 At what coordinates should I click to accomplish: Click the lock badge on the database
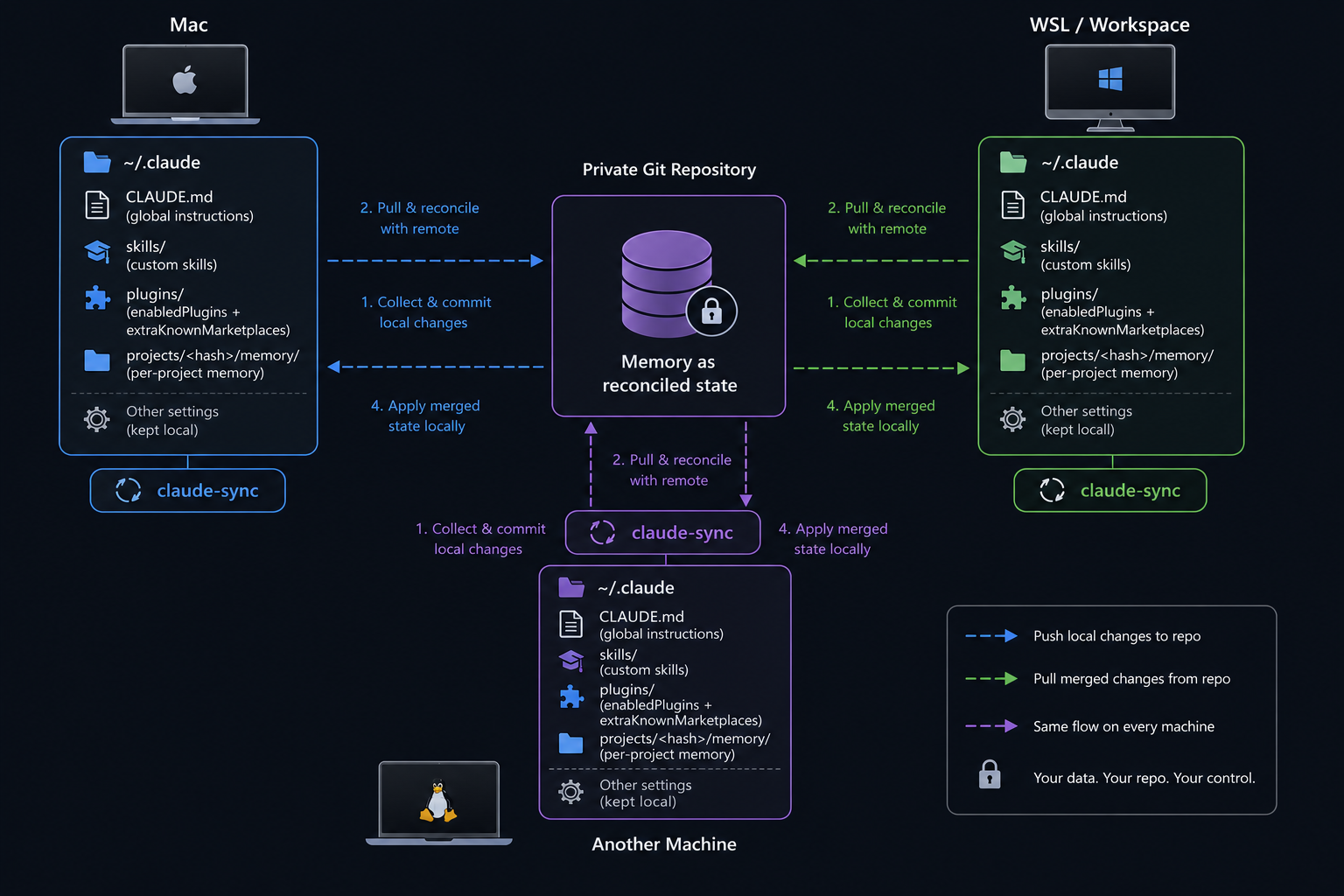coord(711,311)
